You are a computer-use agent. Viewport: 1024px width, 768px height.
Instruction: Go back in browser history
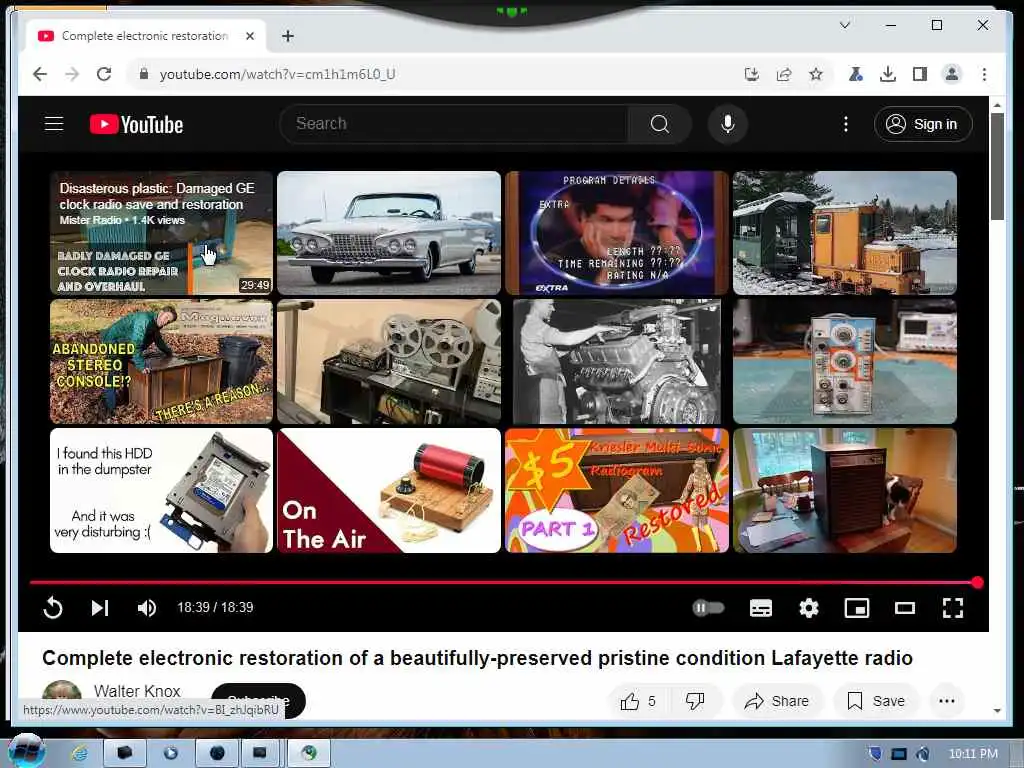40,74
